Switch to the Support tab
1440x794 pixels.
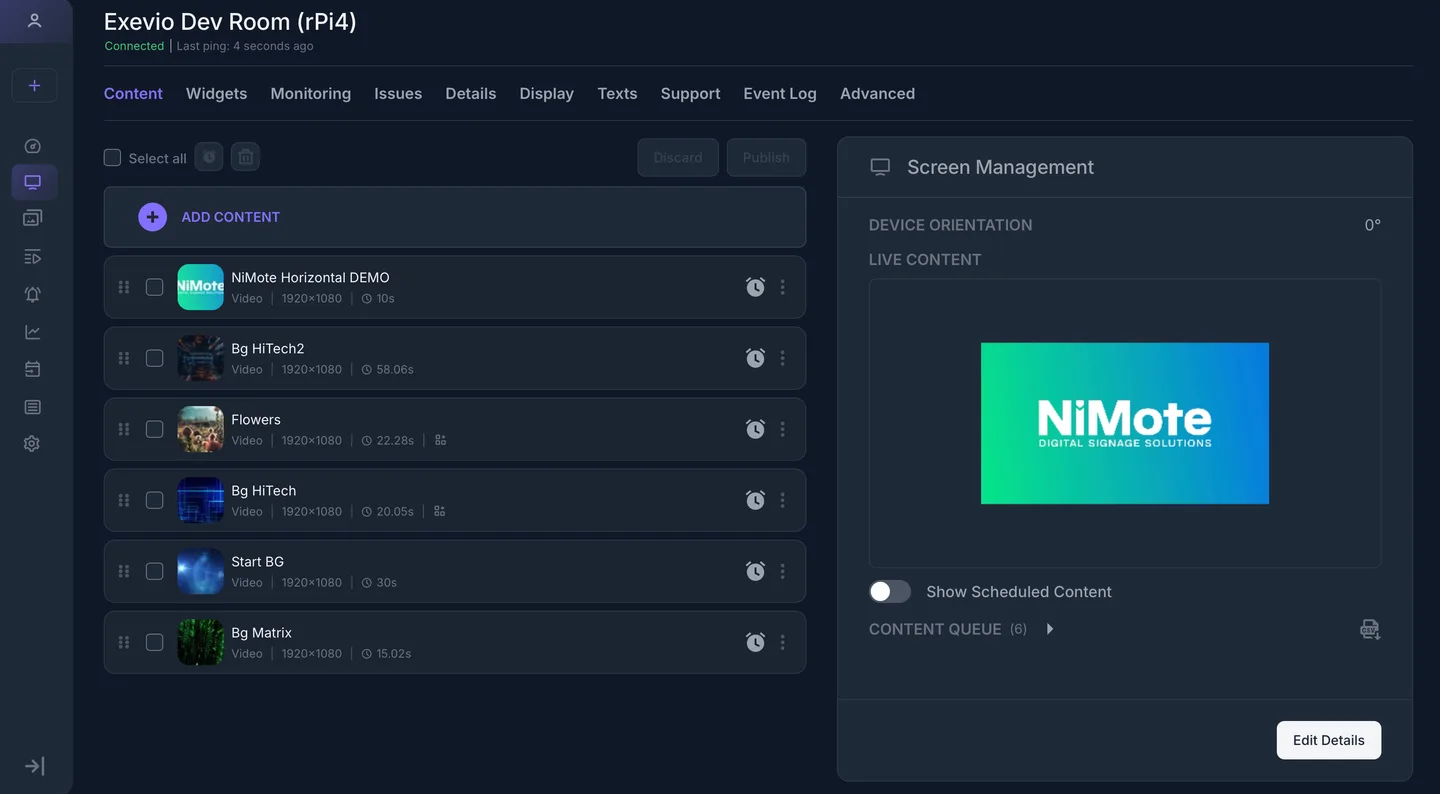pyautogui.click(x=690, y=93)
